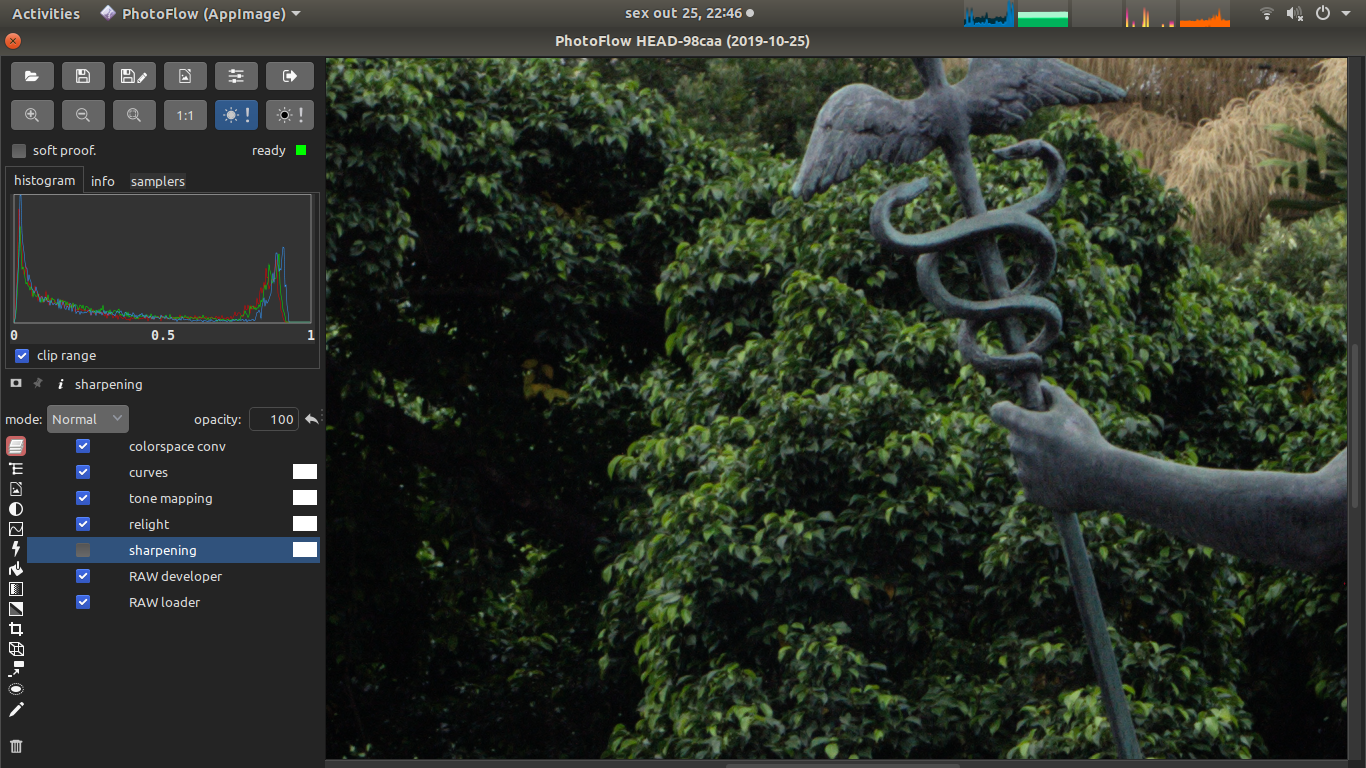
Task: Open the PhotoFlow (AppImage) application menu
Action: pos(200,14)
